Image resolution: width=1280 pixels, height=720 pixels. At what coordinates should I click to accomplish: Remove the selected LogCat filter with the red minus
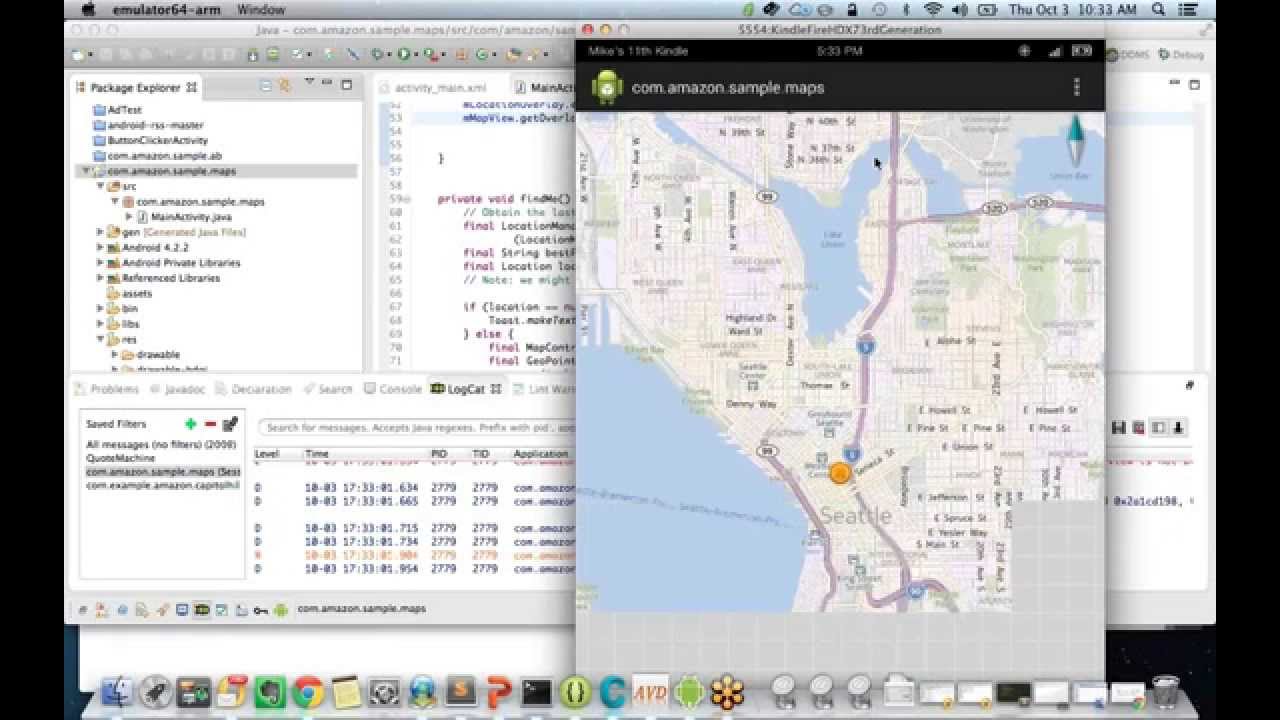coord(210,424)
